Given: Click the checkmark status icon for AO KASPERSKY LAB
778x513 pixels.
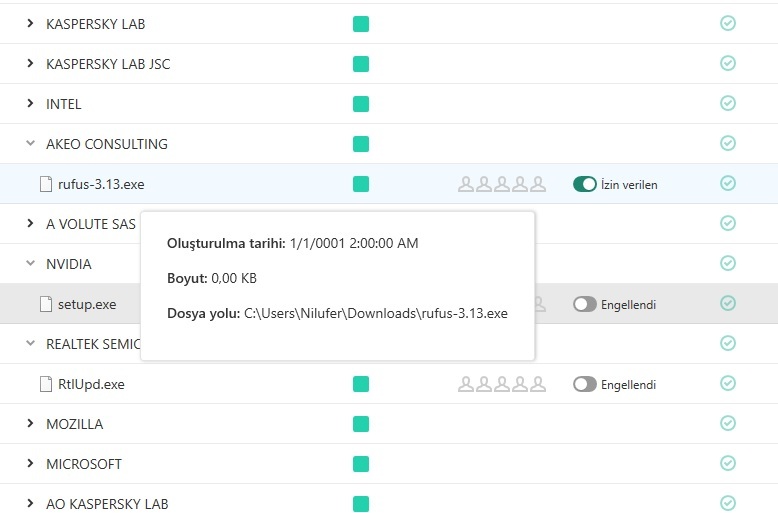Looking at the screenshot, I should pyautogui.click(x=728, y=503).
